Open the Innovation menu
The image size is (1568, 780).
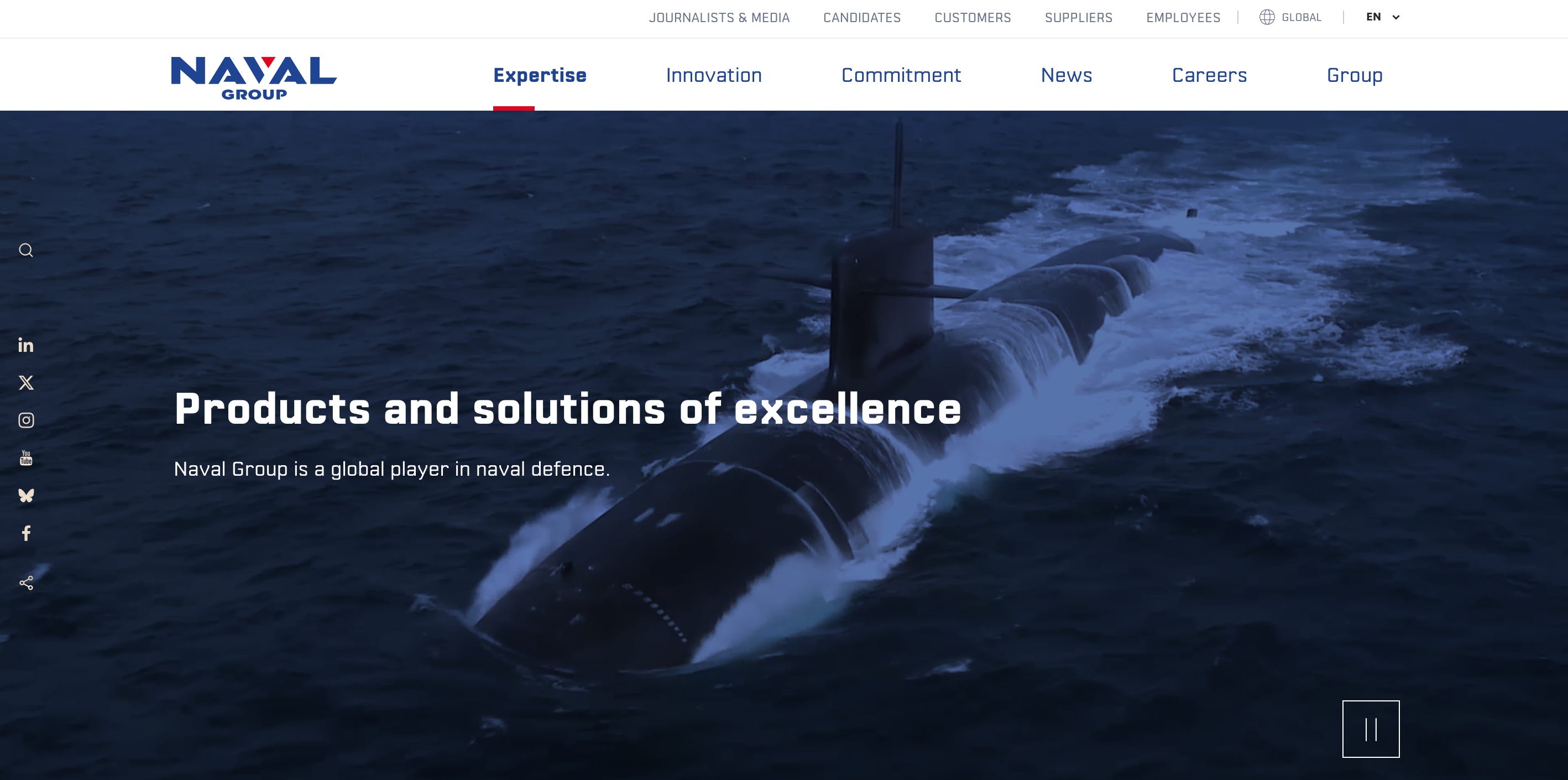click(x=713, y=75)
